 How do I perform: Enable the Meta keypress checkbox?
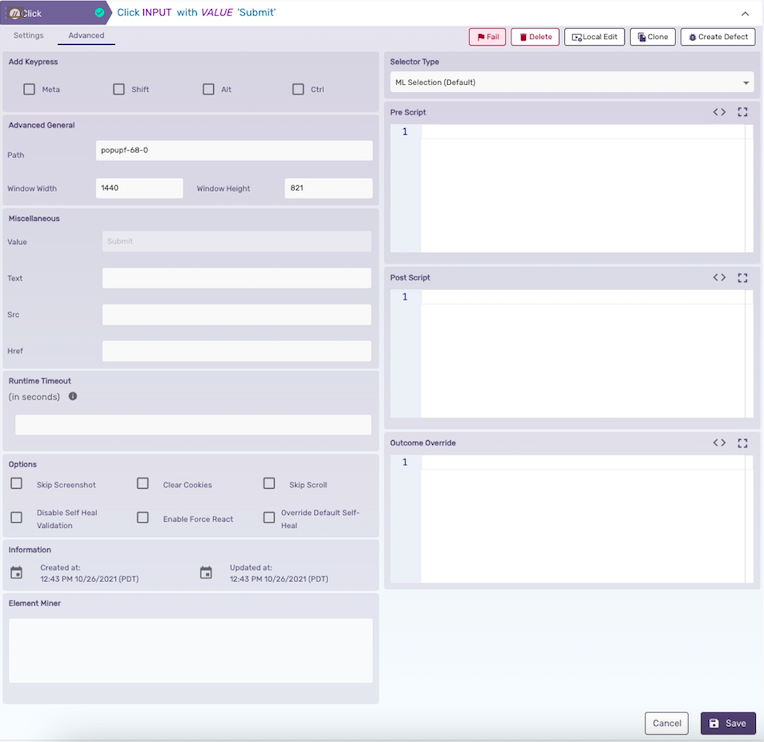click(x=29, y=89)
